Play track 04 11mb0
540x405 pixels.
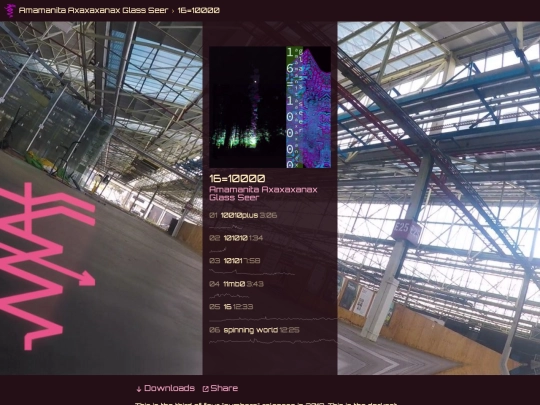[234, 284]
